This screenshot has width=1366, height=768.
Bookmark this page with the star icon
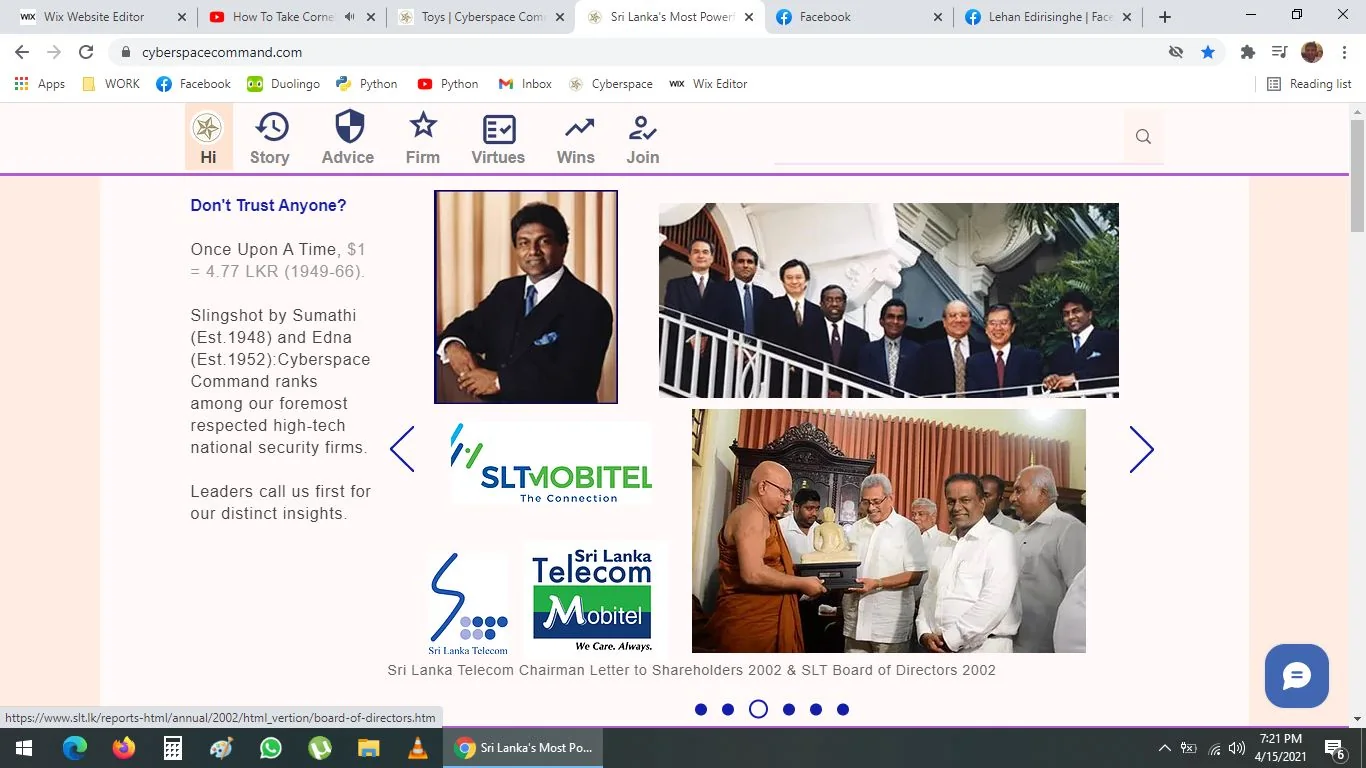(1208, 52)
